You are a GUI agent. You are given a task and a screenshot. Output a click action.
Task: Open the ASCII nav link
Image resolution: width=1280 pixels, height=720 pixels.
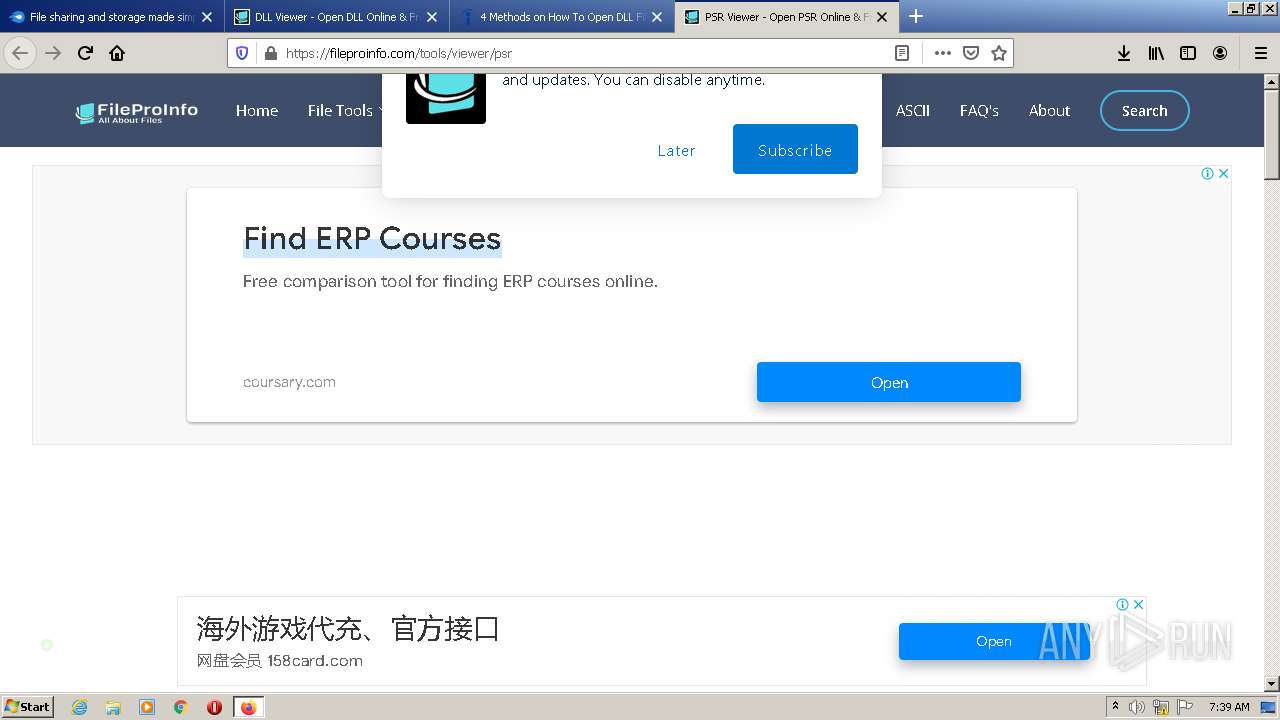(x=913, y=111)
